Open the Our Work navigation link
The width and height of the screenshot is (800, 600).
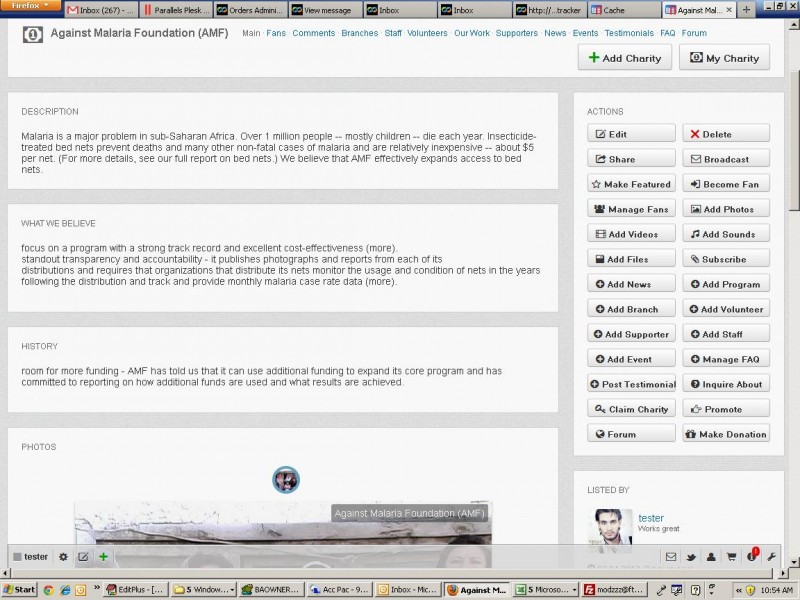(x=472, y=33)
